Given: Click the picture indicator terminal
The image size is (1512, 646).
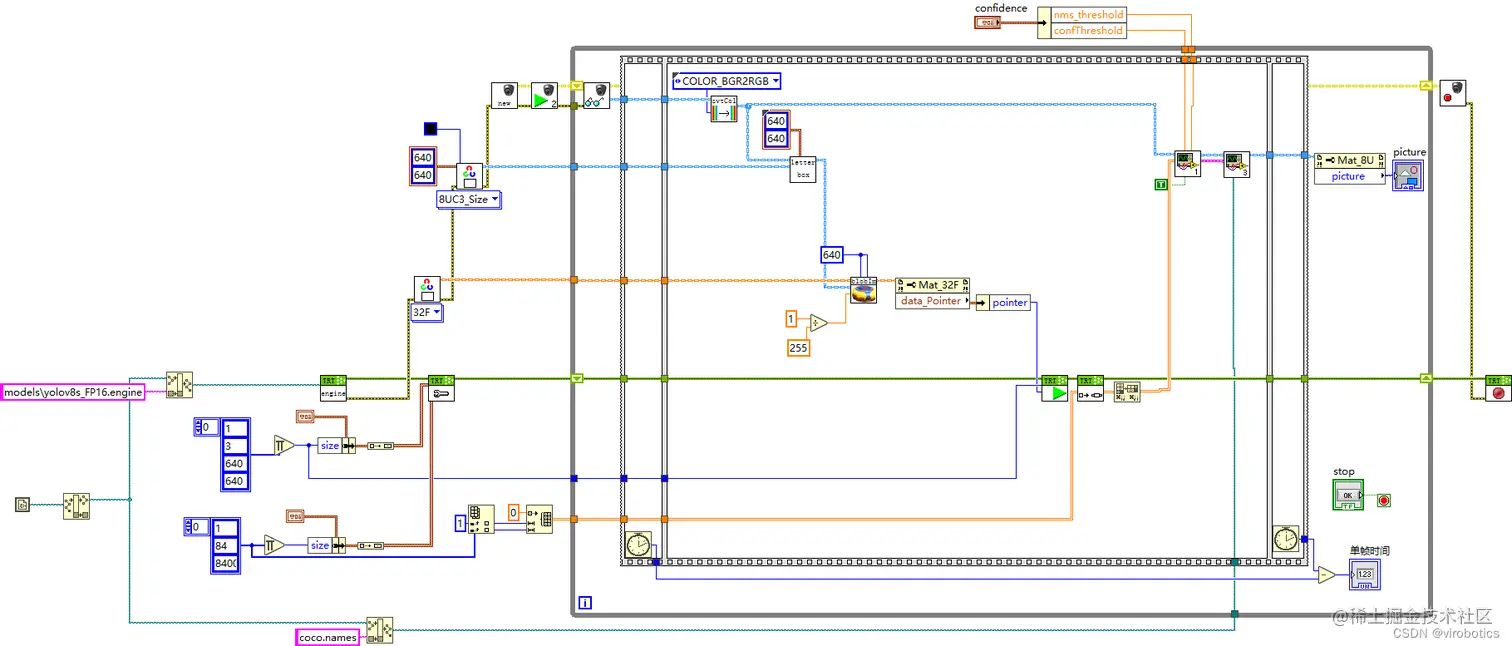Looking at the screenshot, I should (x=1408, y=176).
